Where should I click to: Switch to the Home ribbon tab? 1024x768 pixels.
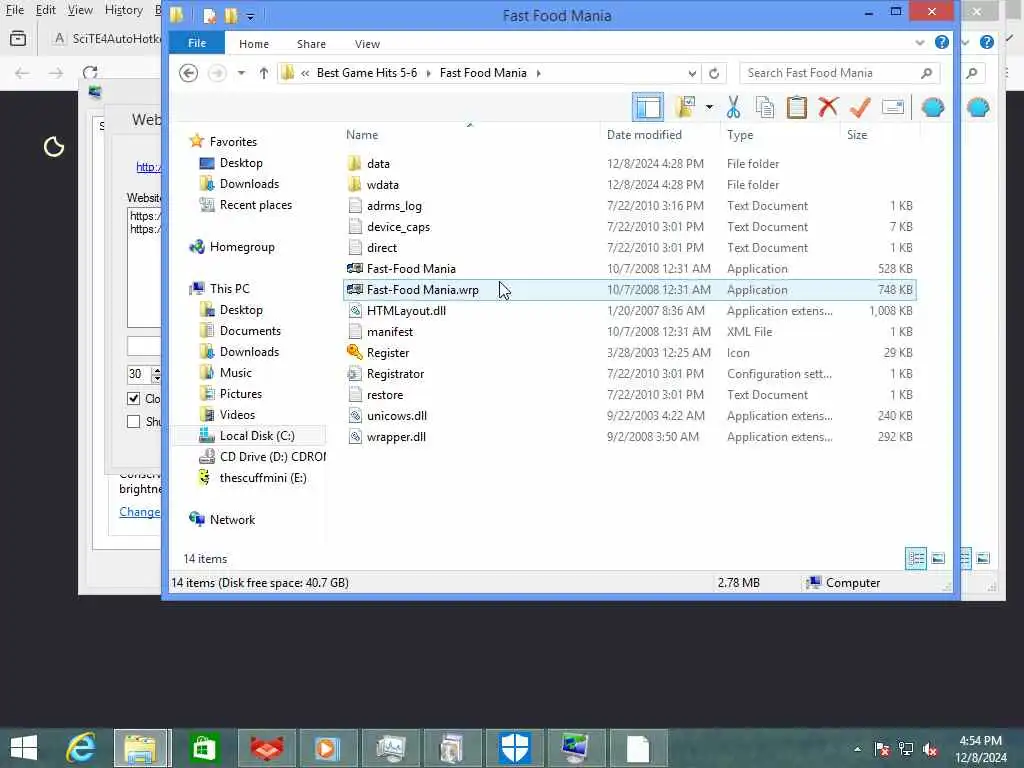(x=254, y=44)
